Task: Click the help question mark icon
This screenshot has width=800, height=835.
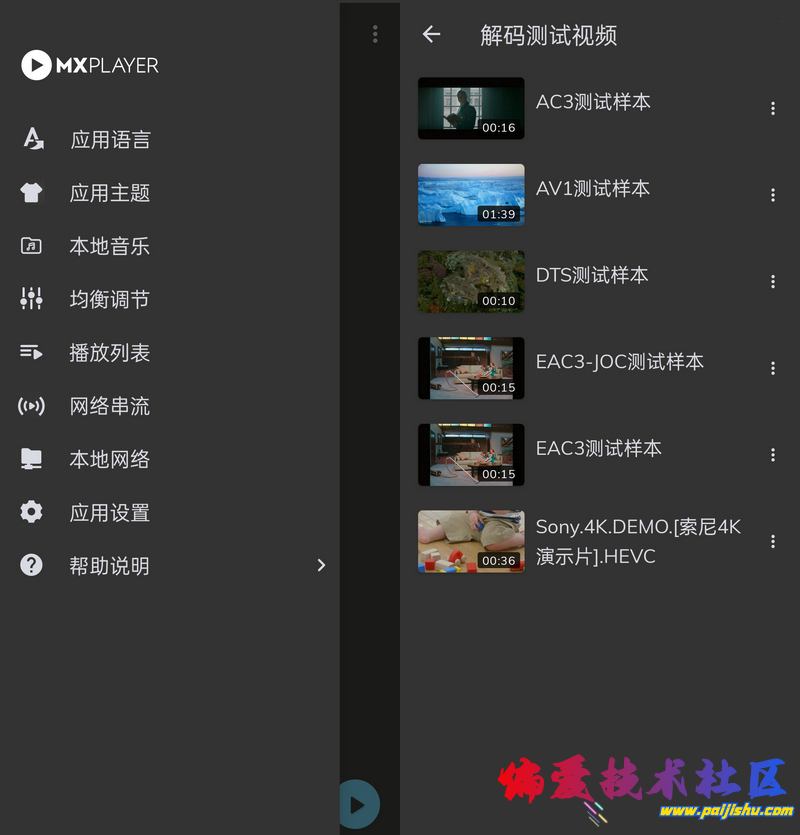Action: coord(32,565)
